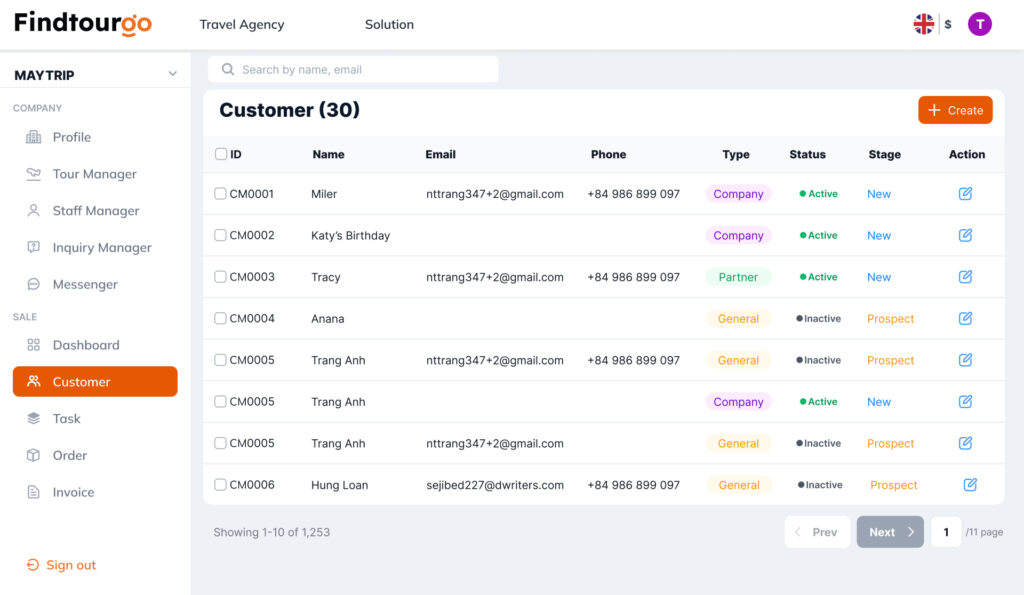Click the edit icon for Miler row

pyautogui.click(x=965, y=194)
